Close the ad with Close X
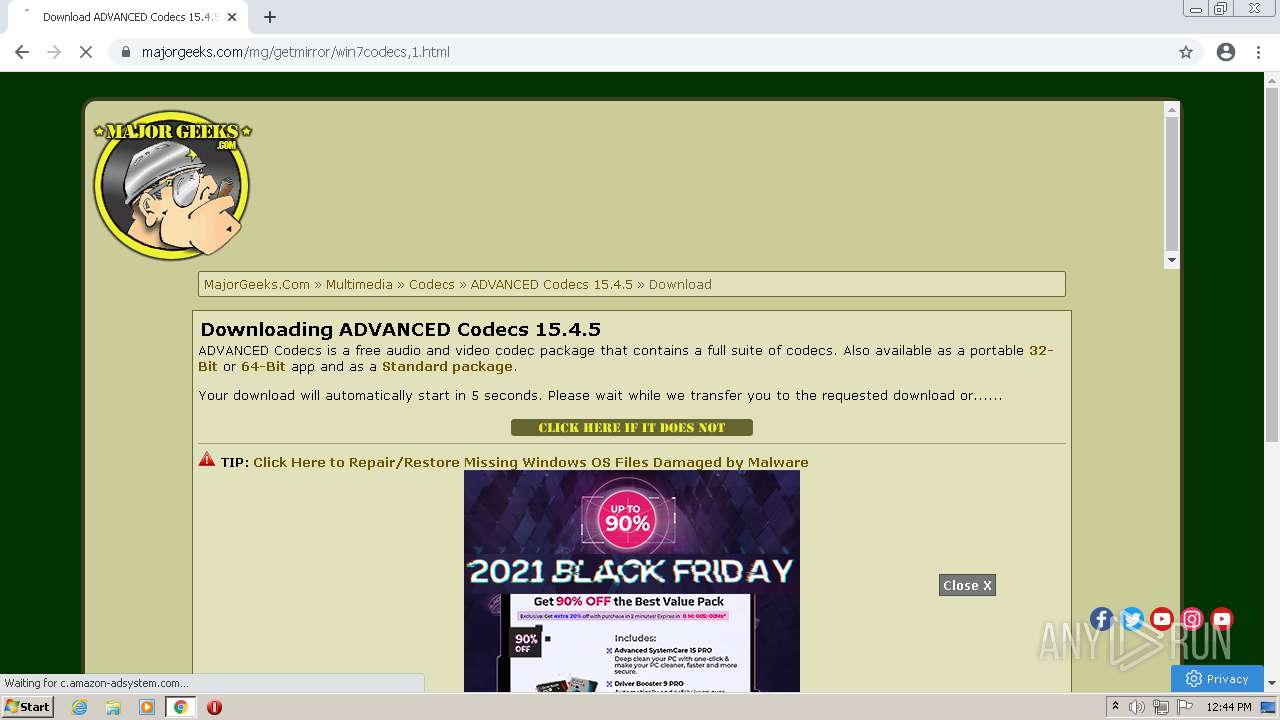Viewport: 1280px width, 720px height. coord(967,585)
